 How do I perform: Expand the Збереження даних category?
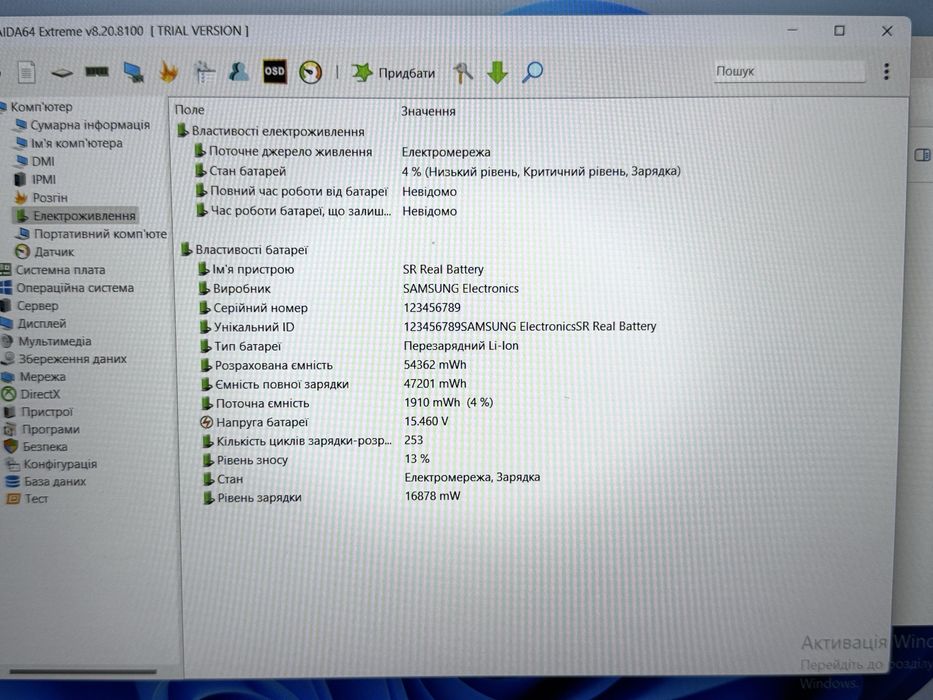coord(64,359)
